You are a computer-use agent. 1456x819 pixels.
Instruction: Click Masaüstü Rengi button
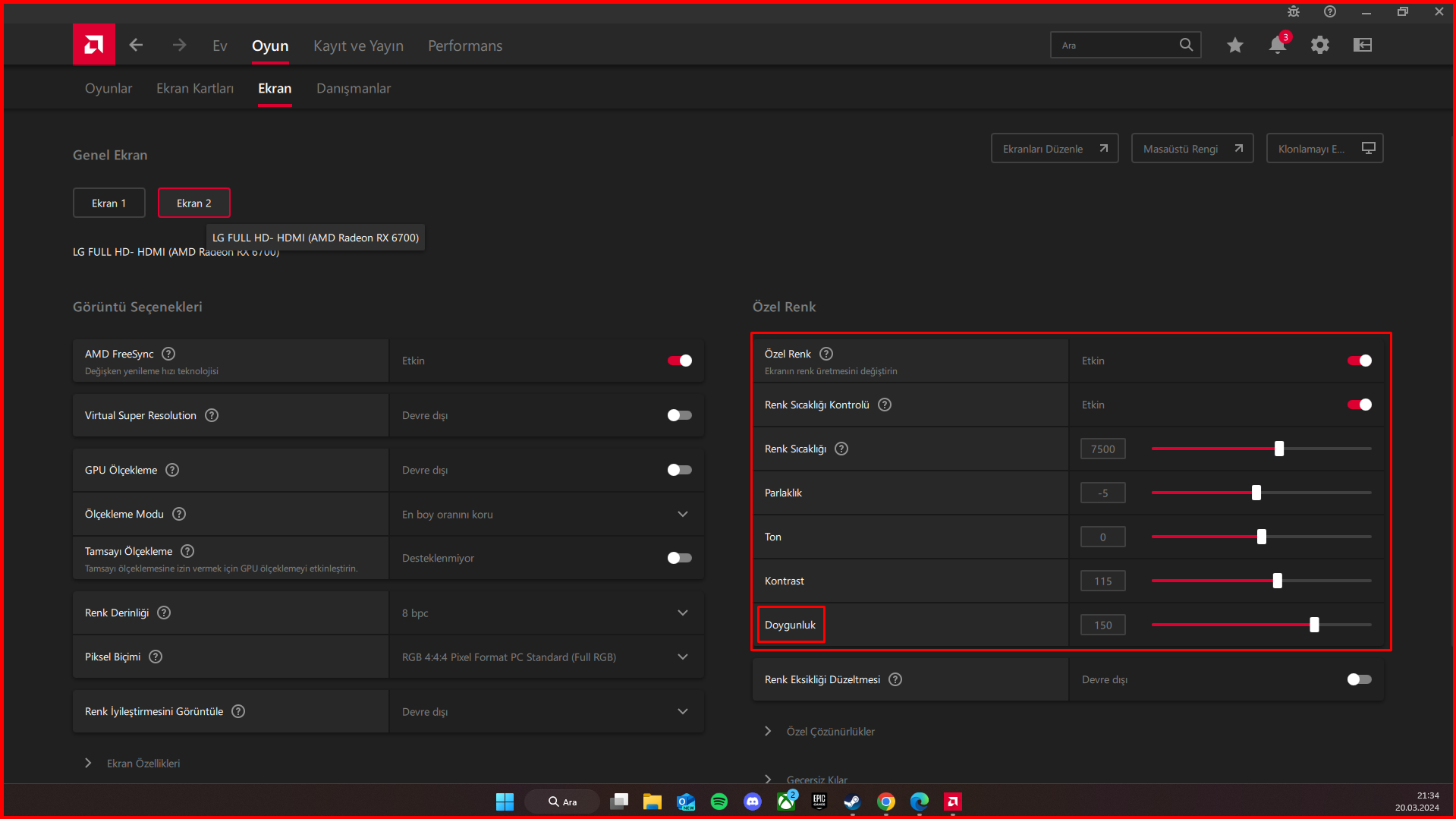[x=1192, y=148]
